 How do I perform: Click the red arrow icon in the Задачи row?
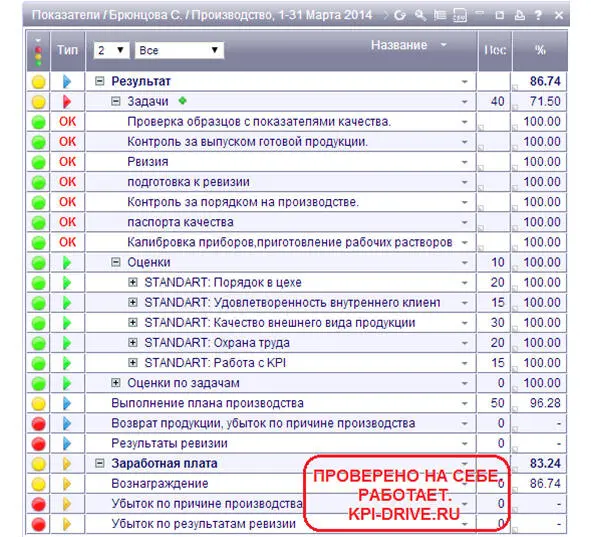tap(67, 102)
